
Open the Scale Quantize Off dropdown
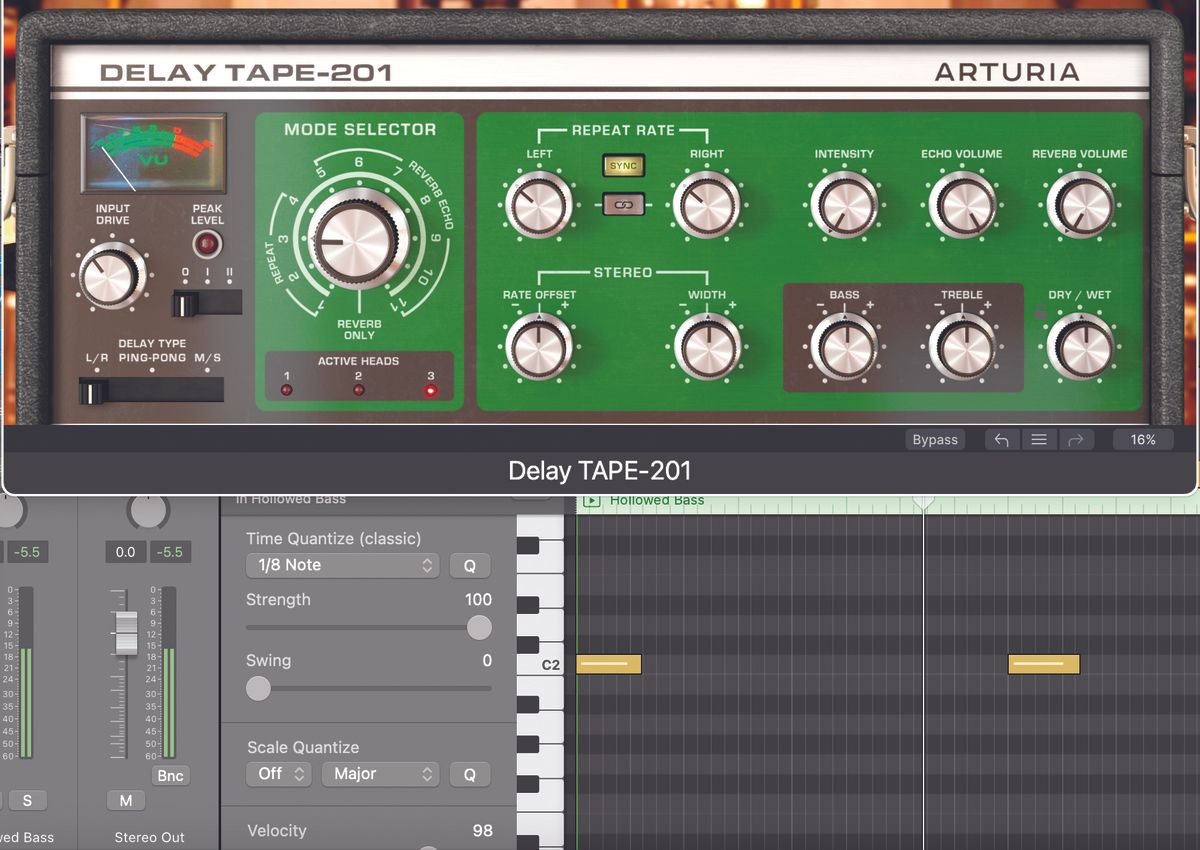(x=278, y=775)
